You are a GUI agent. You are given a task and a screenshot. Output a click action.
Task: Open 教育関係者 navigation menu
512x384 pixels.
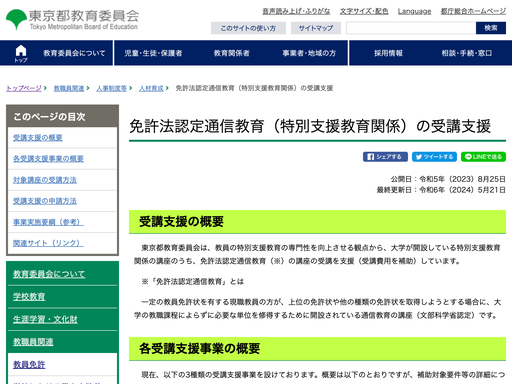232,53
